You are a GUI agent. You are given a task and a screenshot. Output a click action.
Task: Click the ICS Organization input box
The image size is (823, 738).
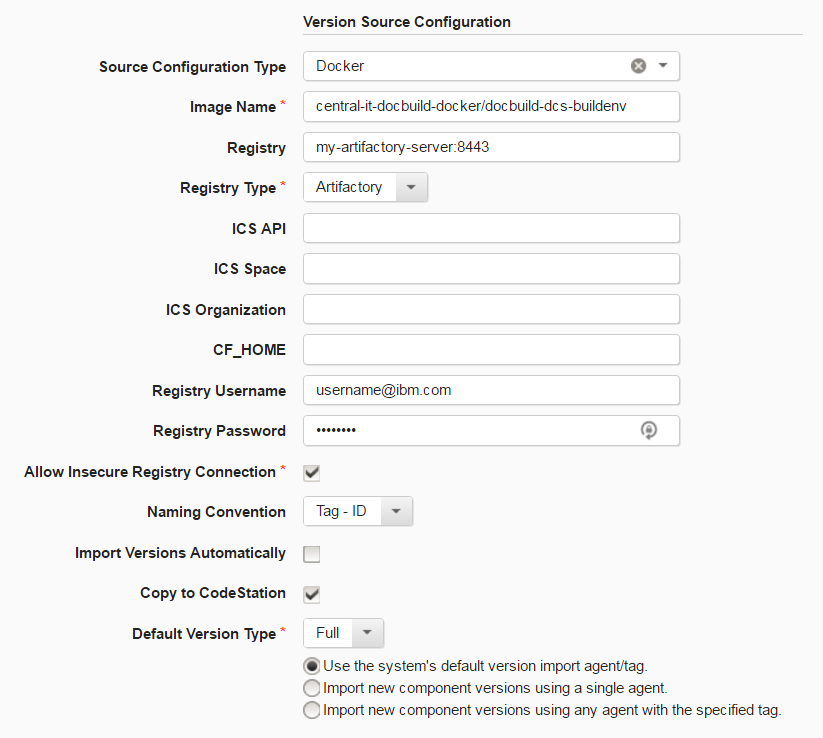(490, 309)
